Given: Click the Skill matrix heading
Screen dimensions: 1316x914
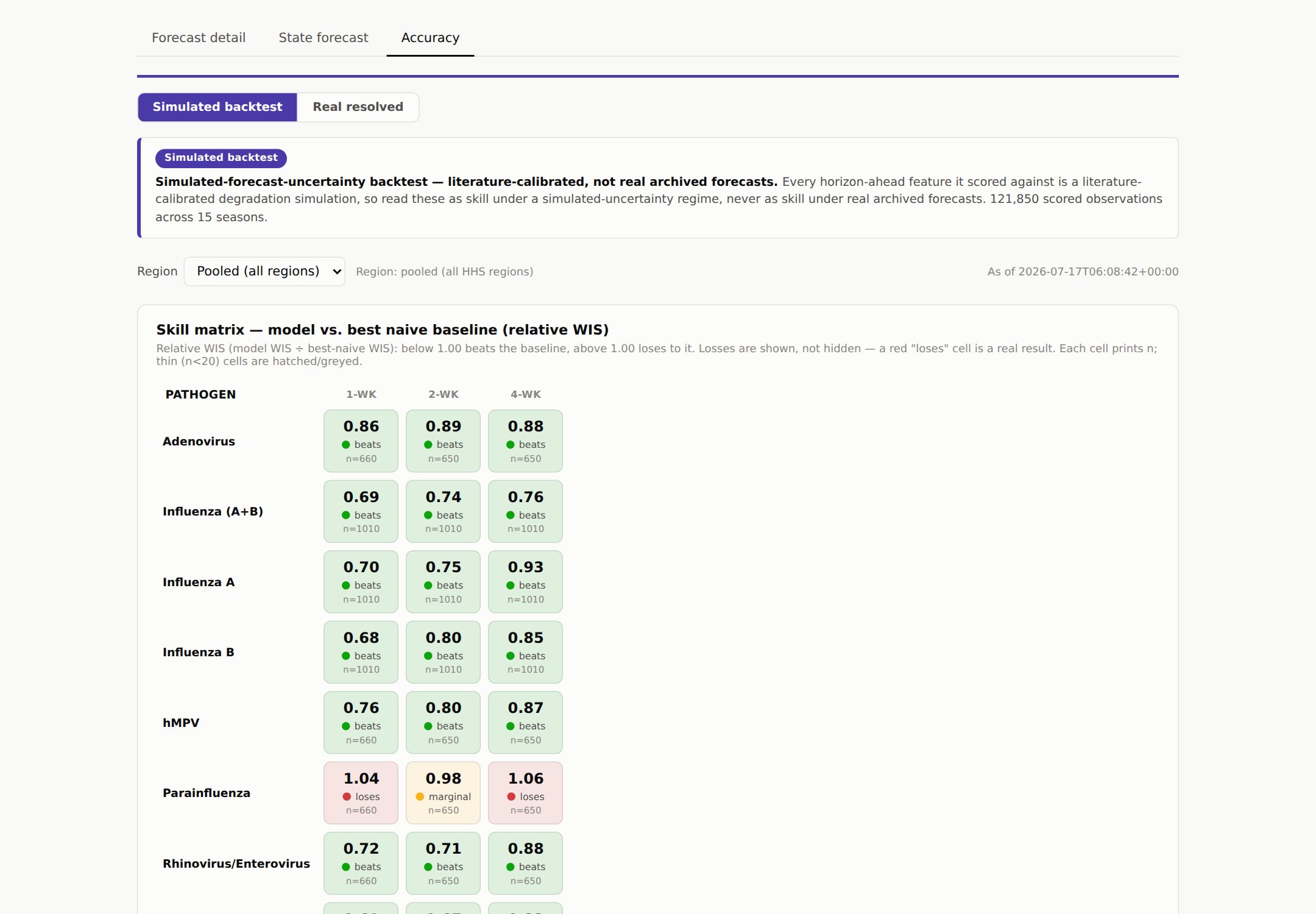Looking at the screenshot, I should pyautogui.click(x=383, y=330).
